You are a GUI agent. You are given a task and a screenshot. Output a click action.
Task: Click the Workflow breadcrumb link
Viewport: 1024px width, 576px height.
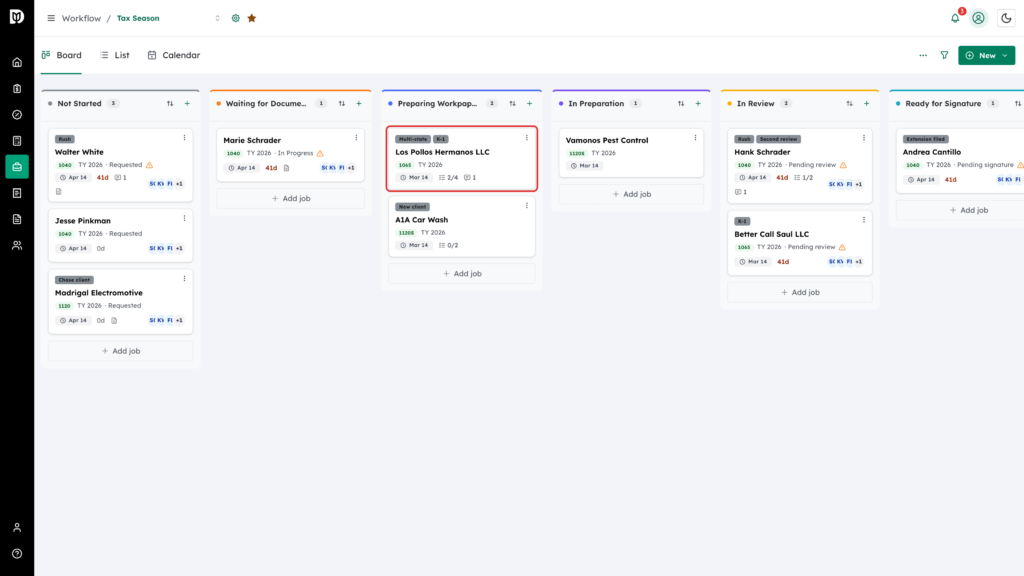tap(81, 18)
